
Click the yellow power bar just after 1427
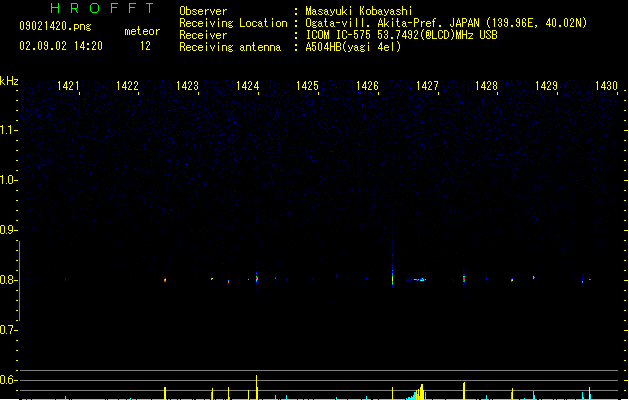click(464, 391)
